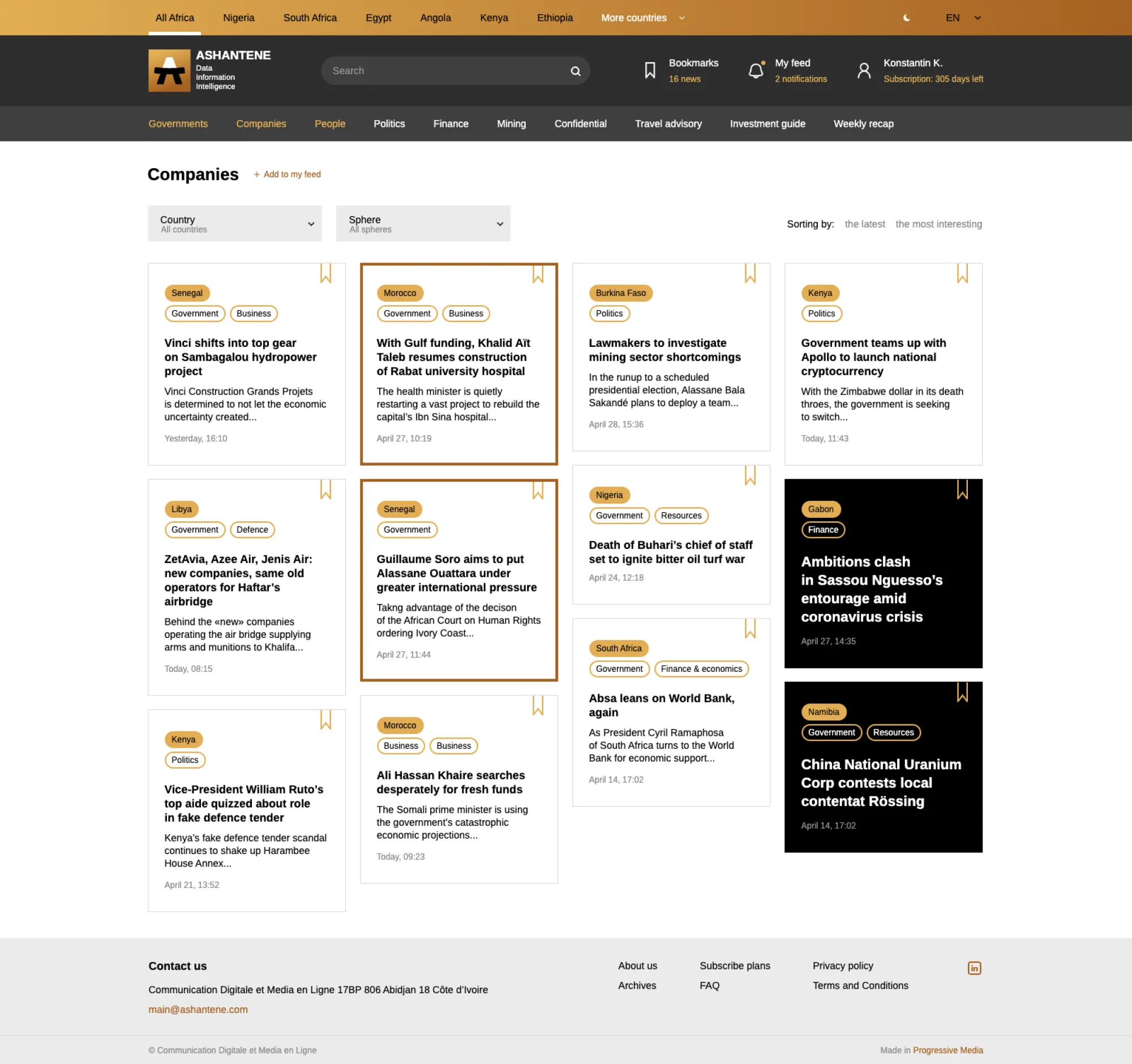Click the Finance & economics tag
Image resolution: width=1132 pixels, height=1064 pixels.
(x=701, y=669)
